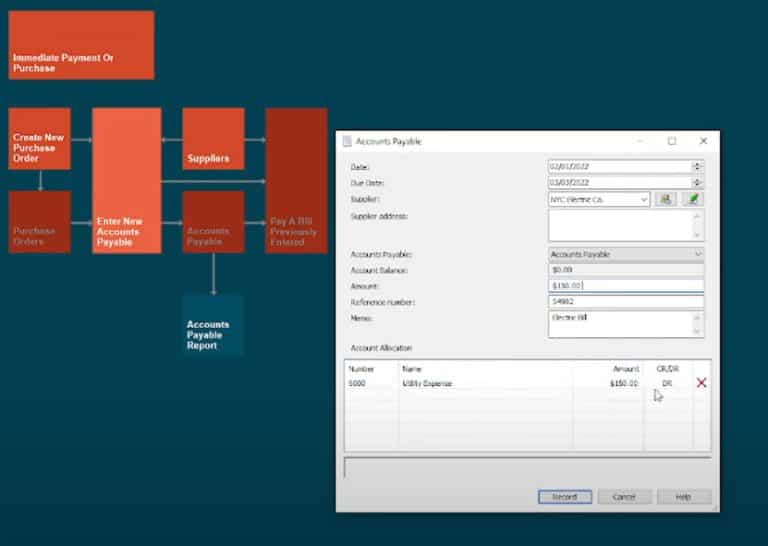Delete the Utility Expense allocation row with red X
The width and height of the screenshot is (768, 546).
pos(701,383)
